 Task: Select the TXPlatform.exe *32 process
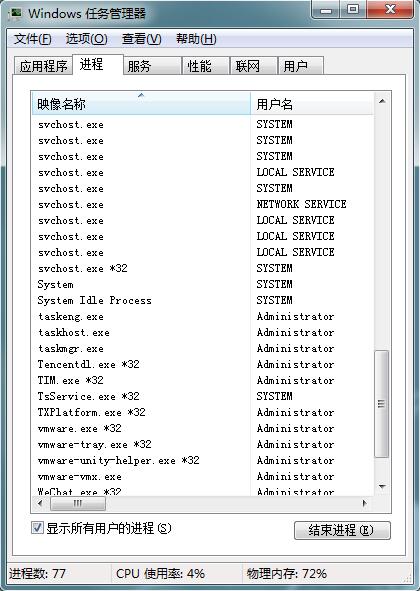tap(202, 412)
